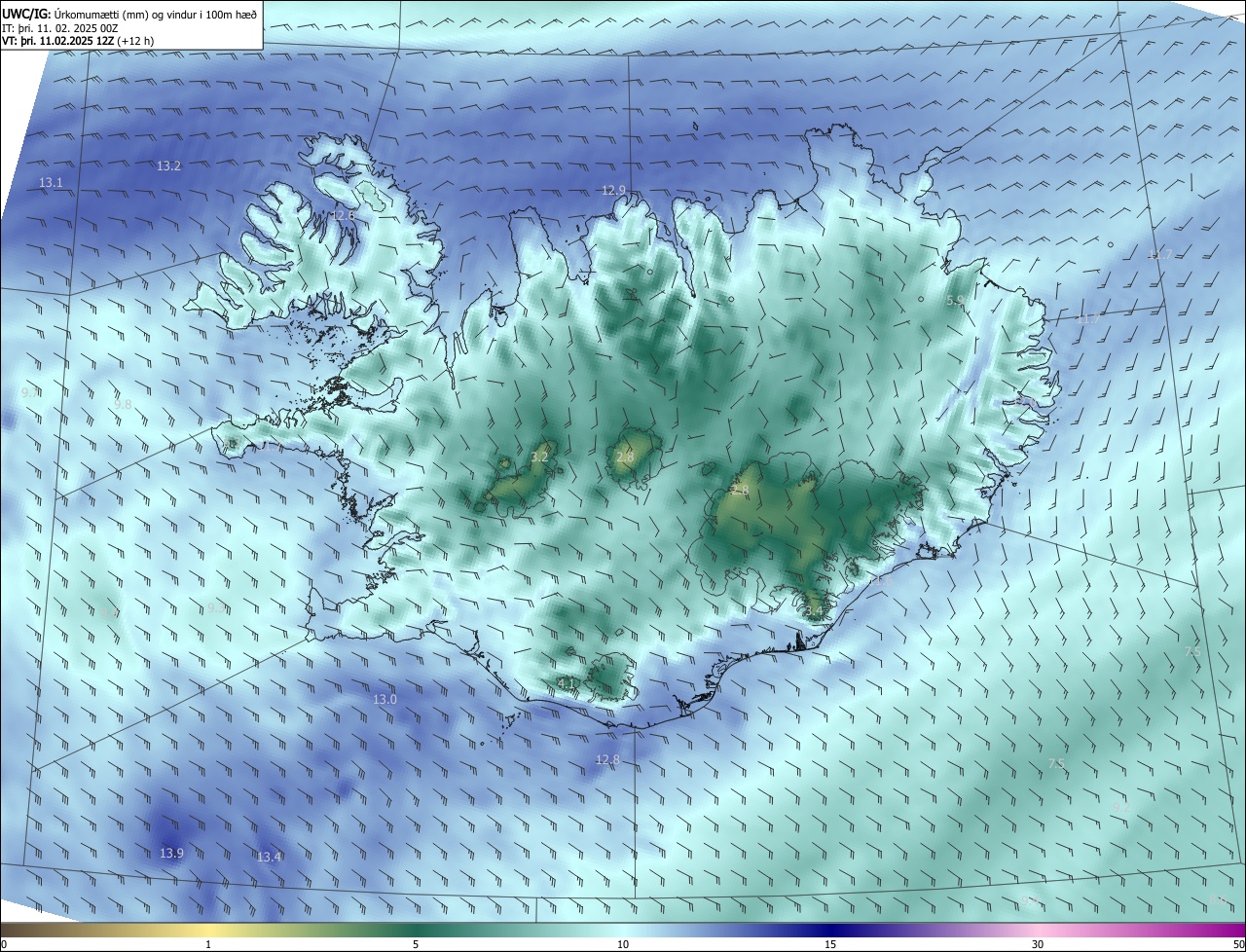This screenshot has height=952, width=1246.
Task: Click the '0' tick on the color scale
Action: pyautogui.click(x=4, y=944)
